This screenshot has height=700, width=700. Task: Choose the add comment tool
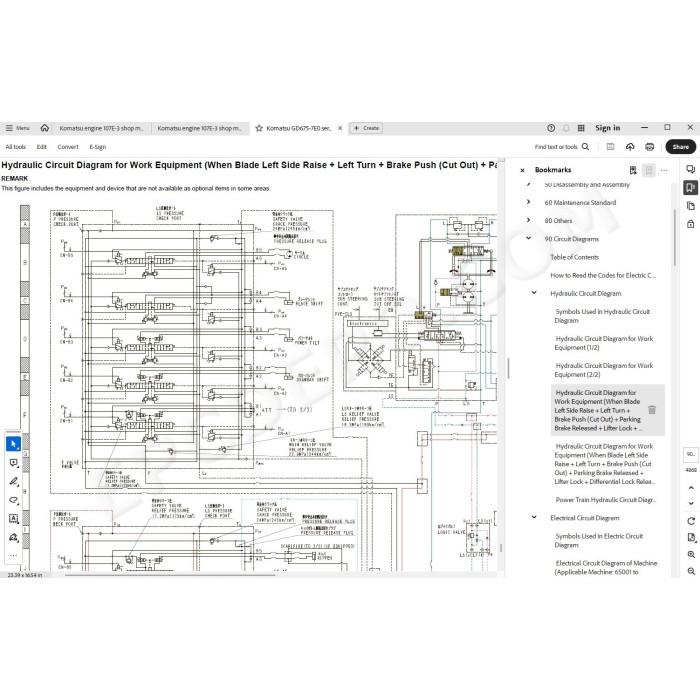point(13,463)
